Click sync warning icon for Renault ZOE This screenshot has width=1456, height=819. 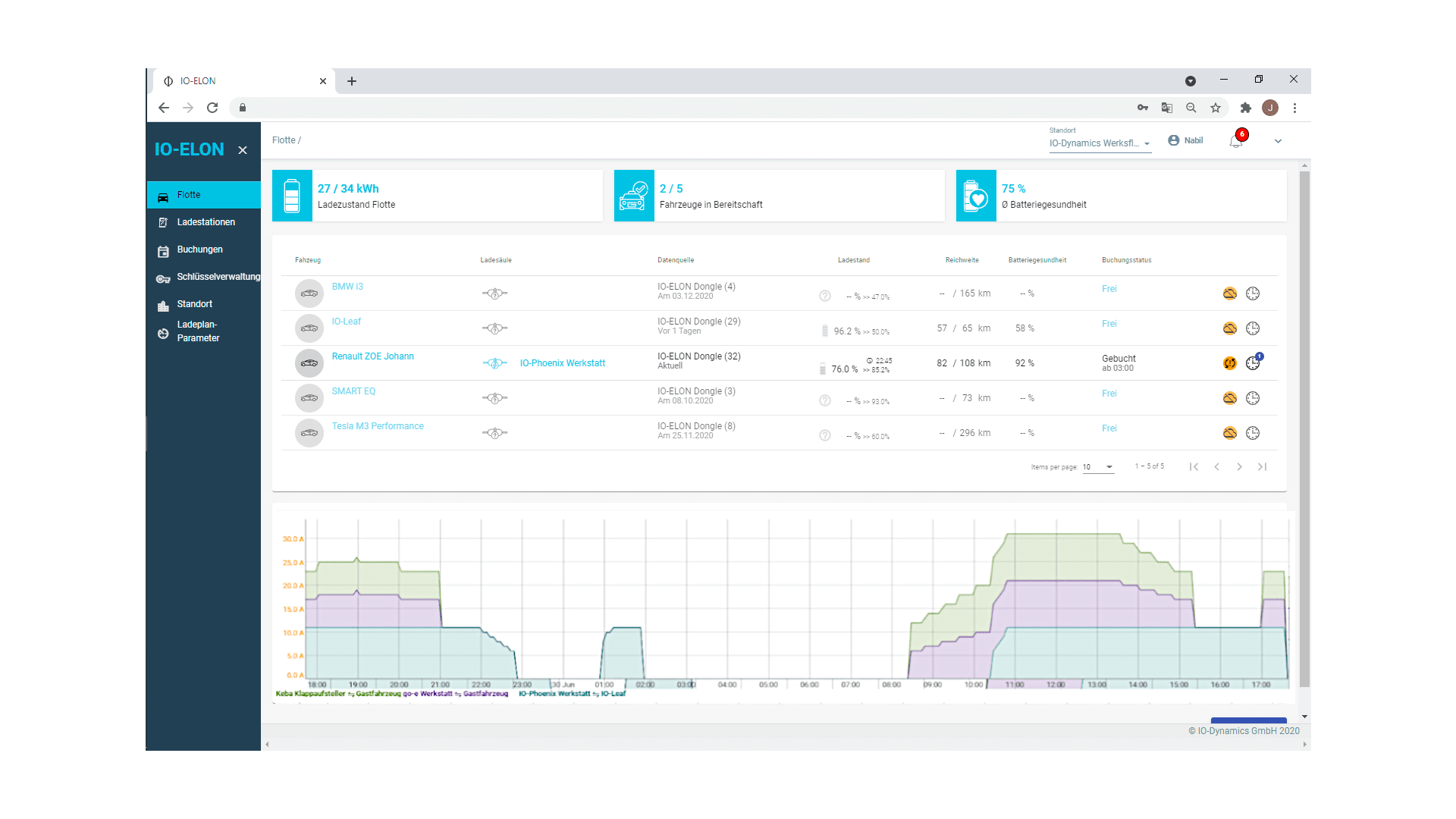point(1229,363)
